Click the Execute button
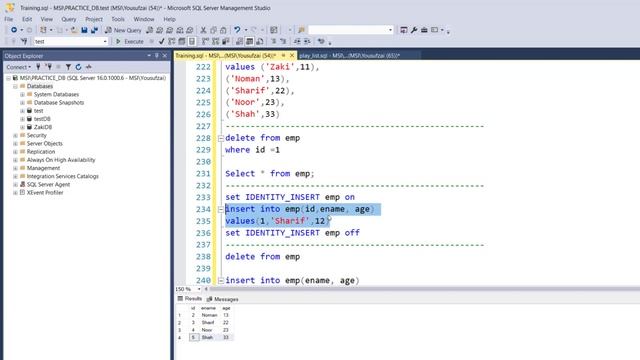This screenshot has width=640, height=360. pyautogui.click(x=130, y=41)
